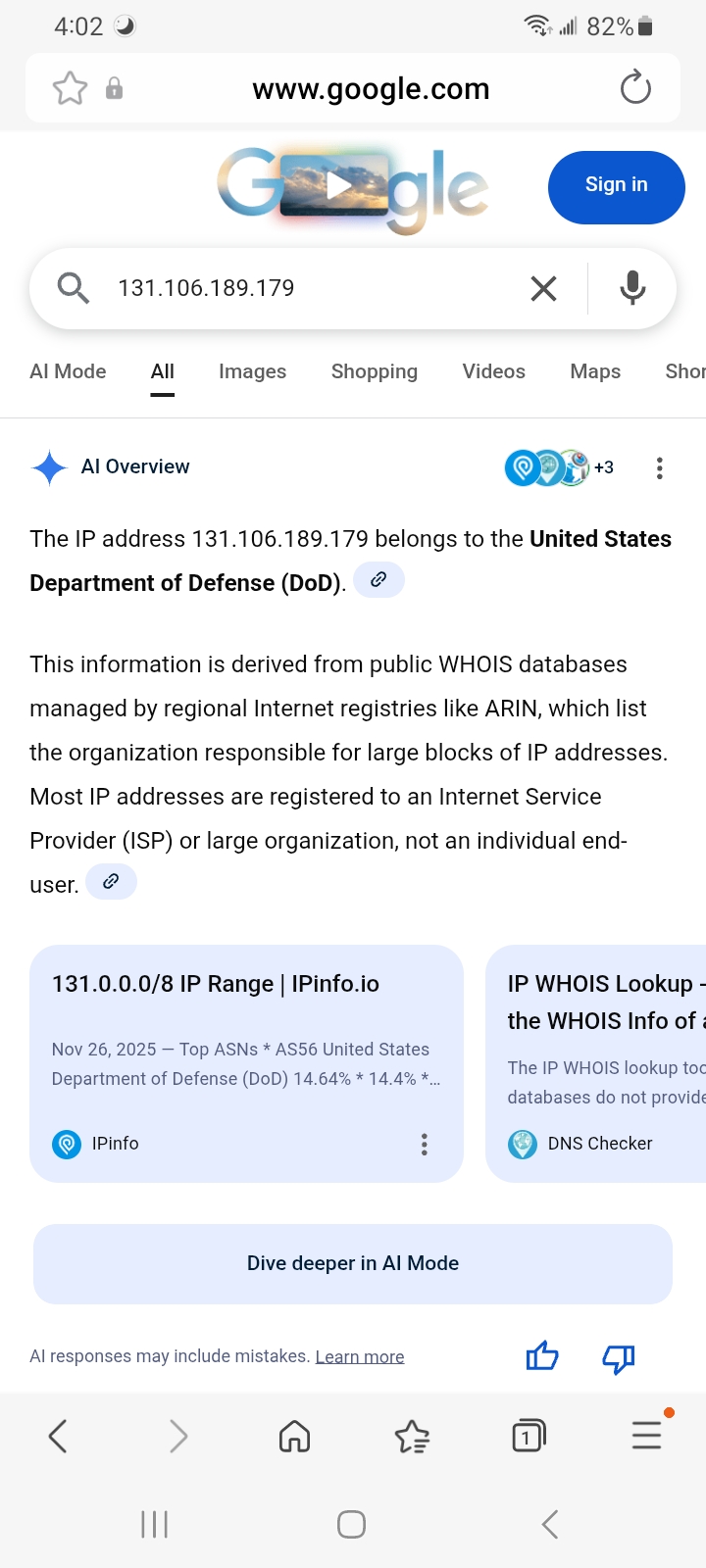Clear the search box with X

click(x=543, y=288)
